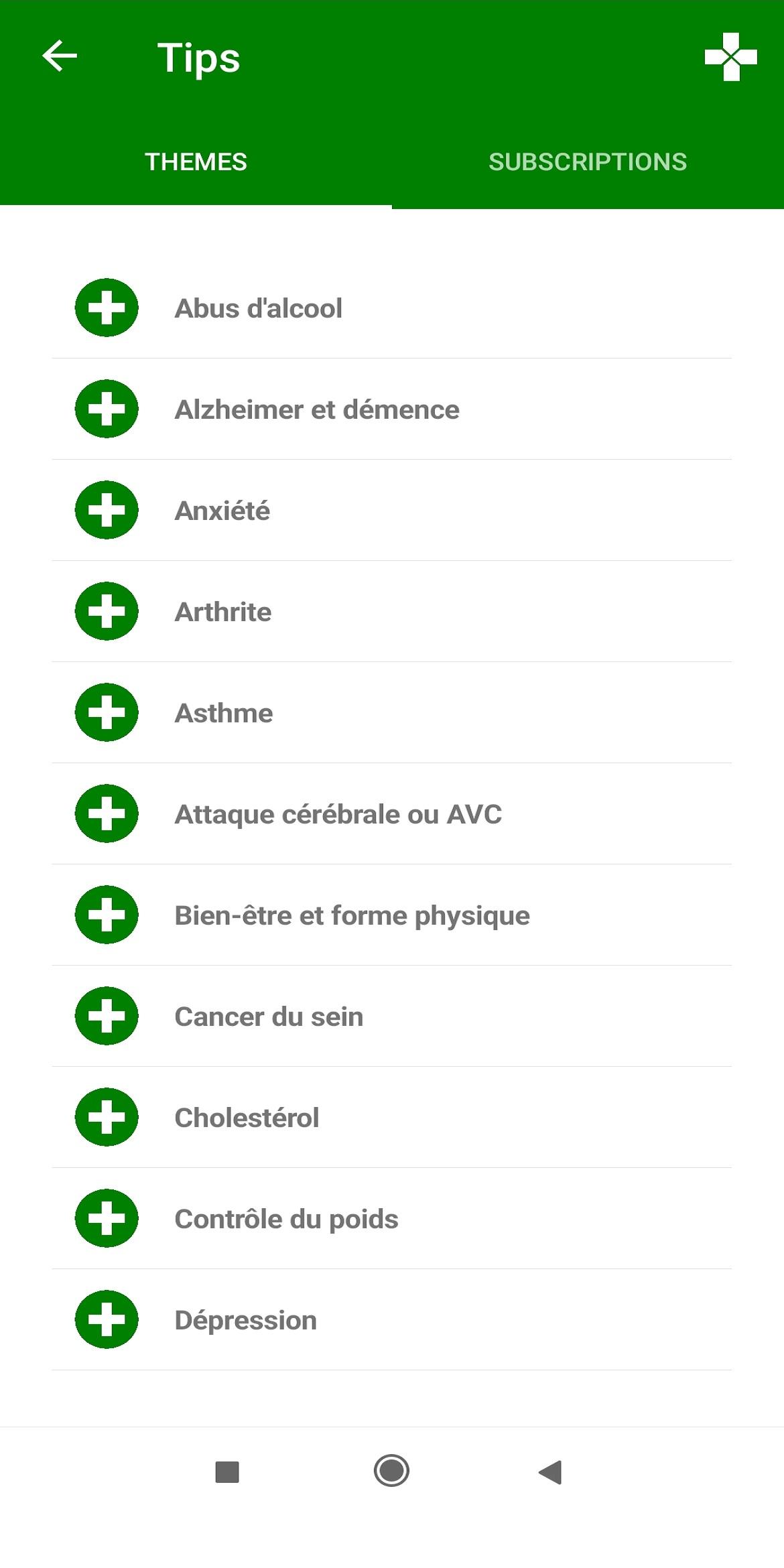Tap the back arrow in header
Image resolution: width=784 pixels, height=1568 pixels.
click(x=60, y=56)
